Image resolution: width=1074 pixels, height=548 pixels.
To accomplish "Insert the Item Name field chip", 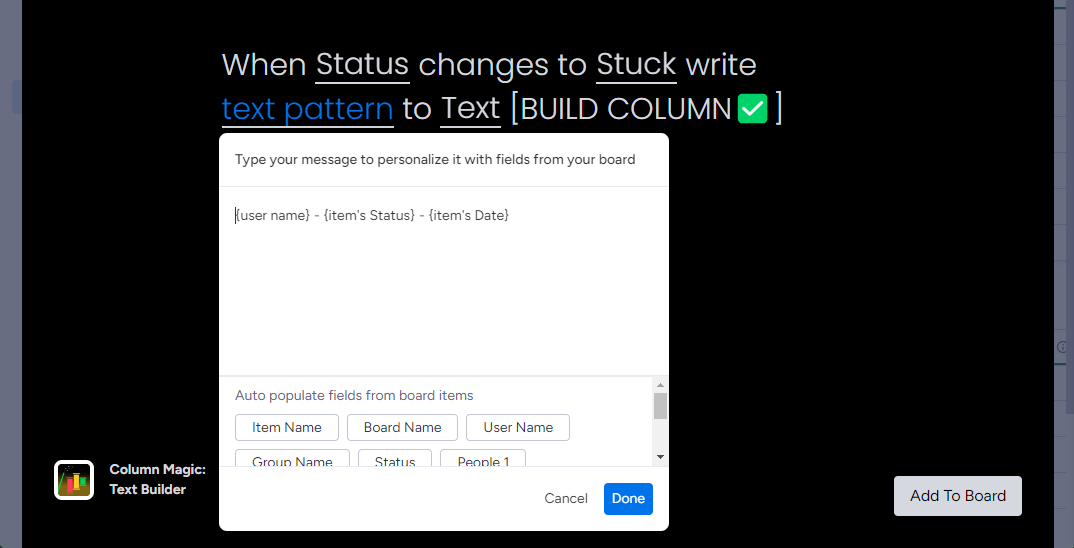I will pyautogui.click(x=287, y=427).
